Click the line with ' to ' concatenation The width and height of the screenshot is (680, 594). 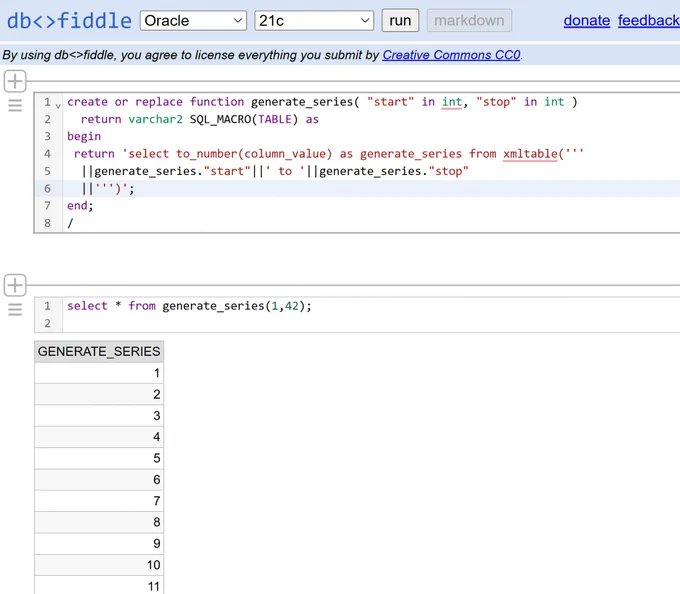(x=275, y=171)
